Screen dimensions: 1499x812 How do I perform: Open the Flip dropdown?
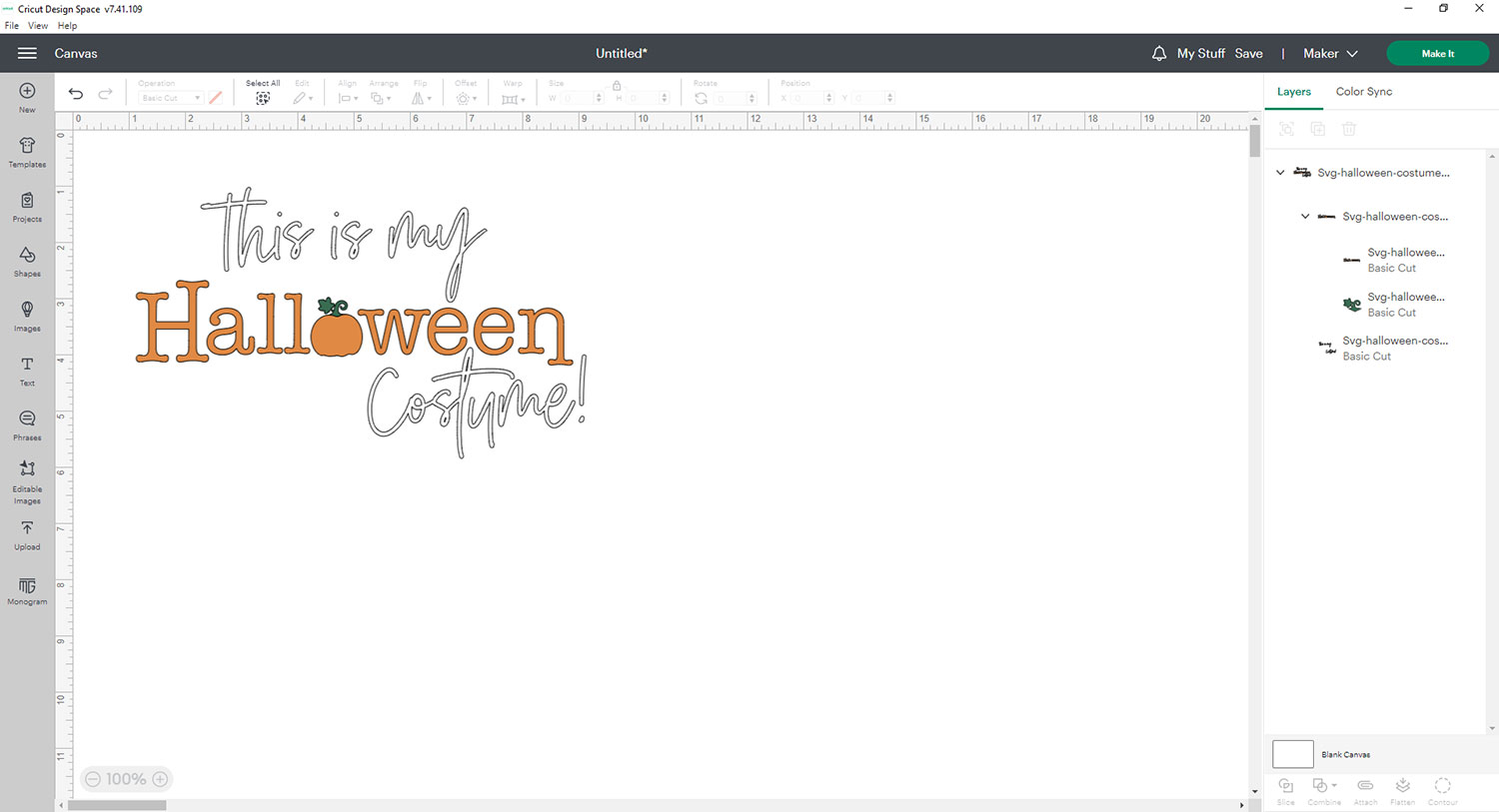[421, 93]
